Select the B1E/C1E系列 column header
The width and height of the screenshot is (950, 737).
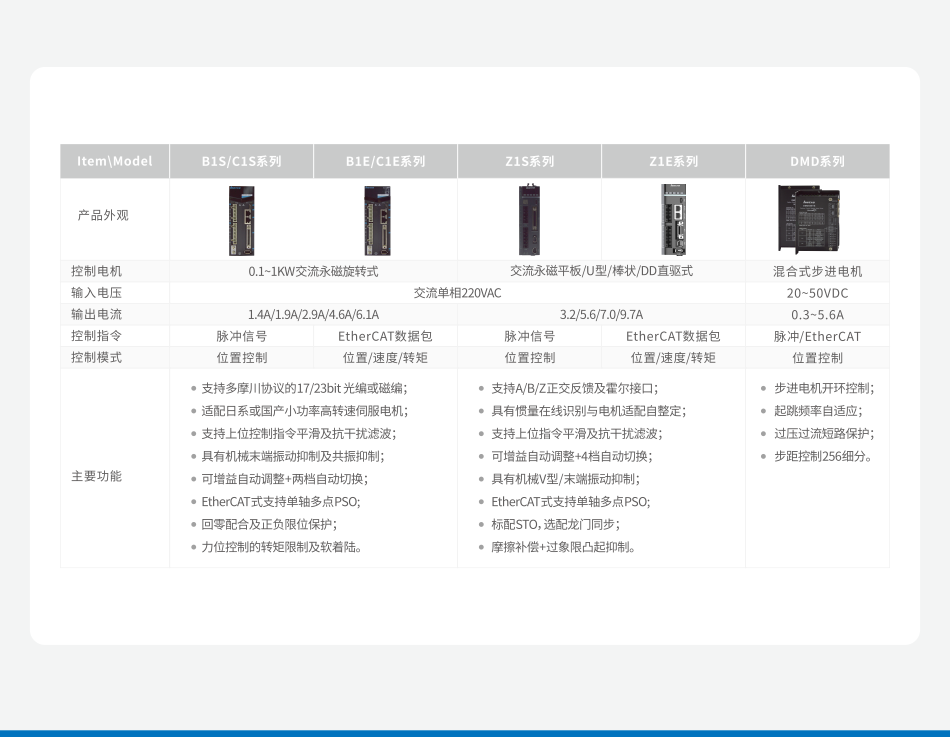coord(385,161)
